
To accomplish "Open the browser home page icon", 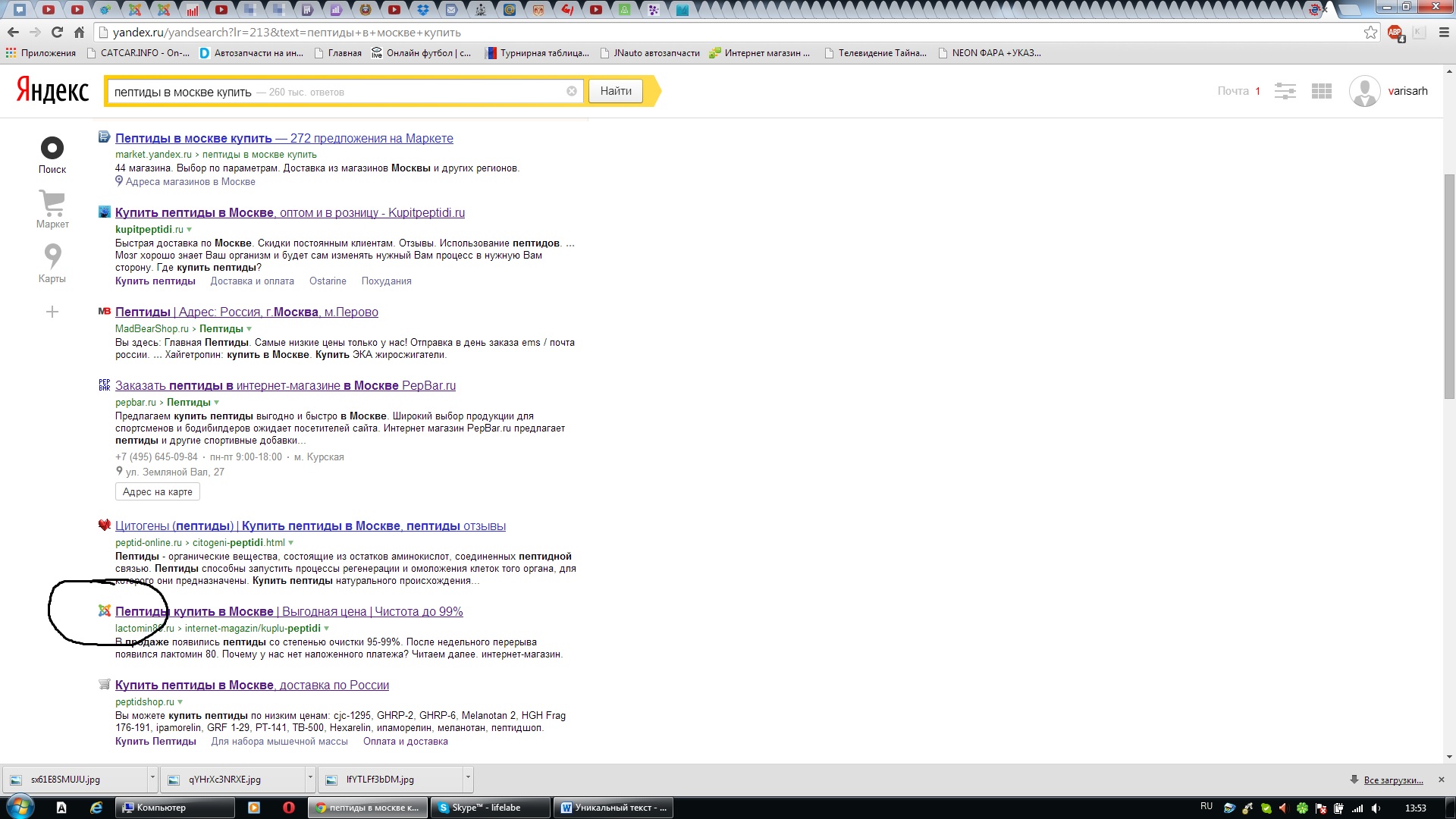I will [x=79, y=33].
